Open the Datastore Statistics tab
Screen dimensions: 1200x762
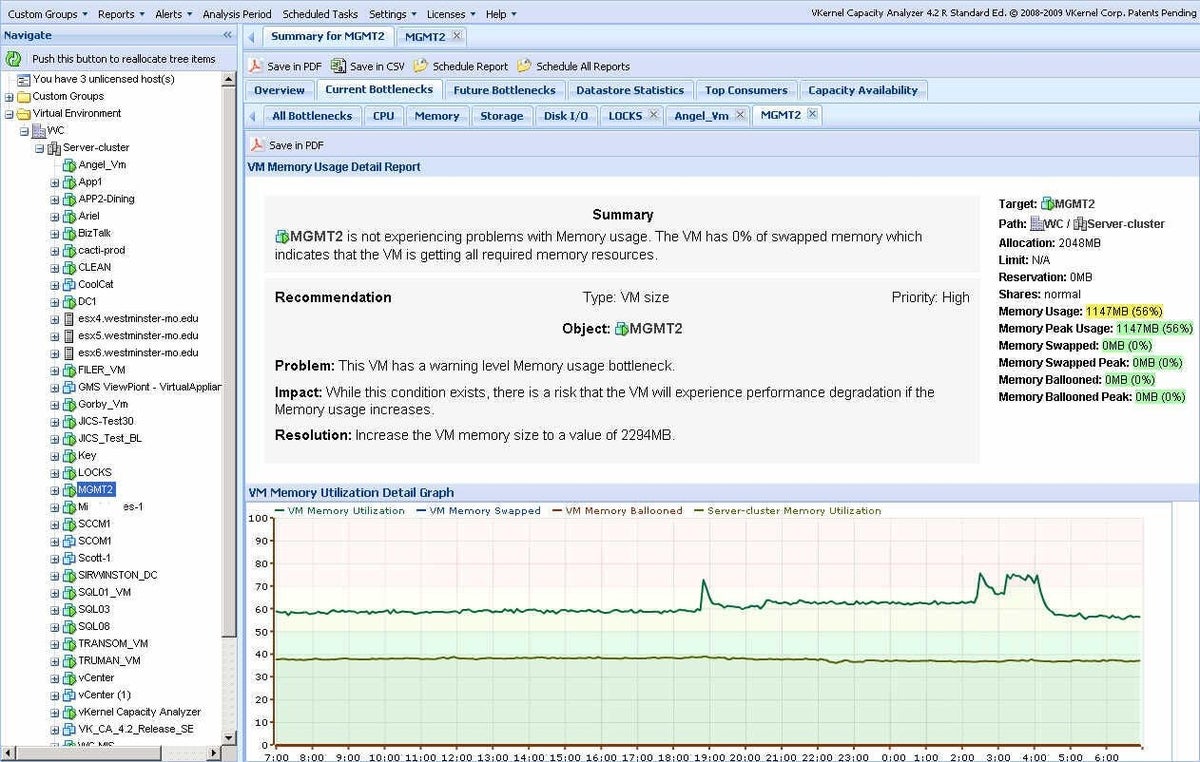630,90
